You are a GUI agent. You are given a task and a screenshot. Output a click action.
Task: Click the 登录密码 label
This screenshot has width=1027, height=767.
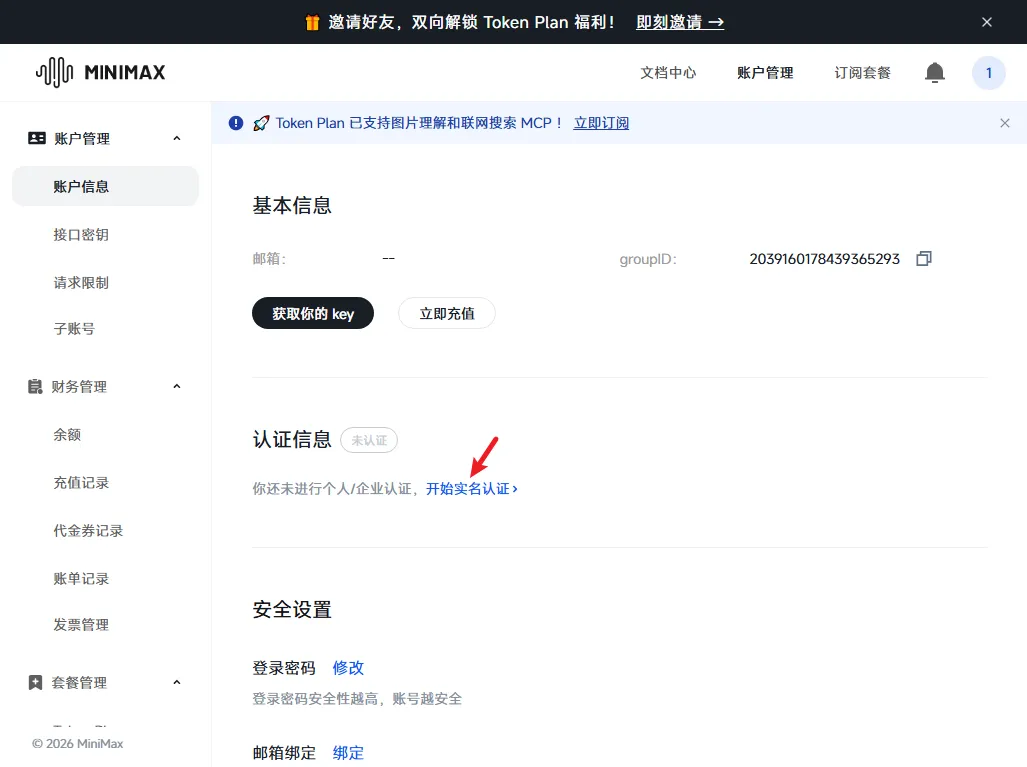(x=284, y=668)
